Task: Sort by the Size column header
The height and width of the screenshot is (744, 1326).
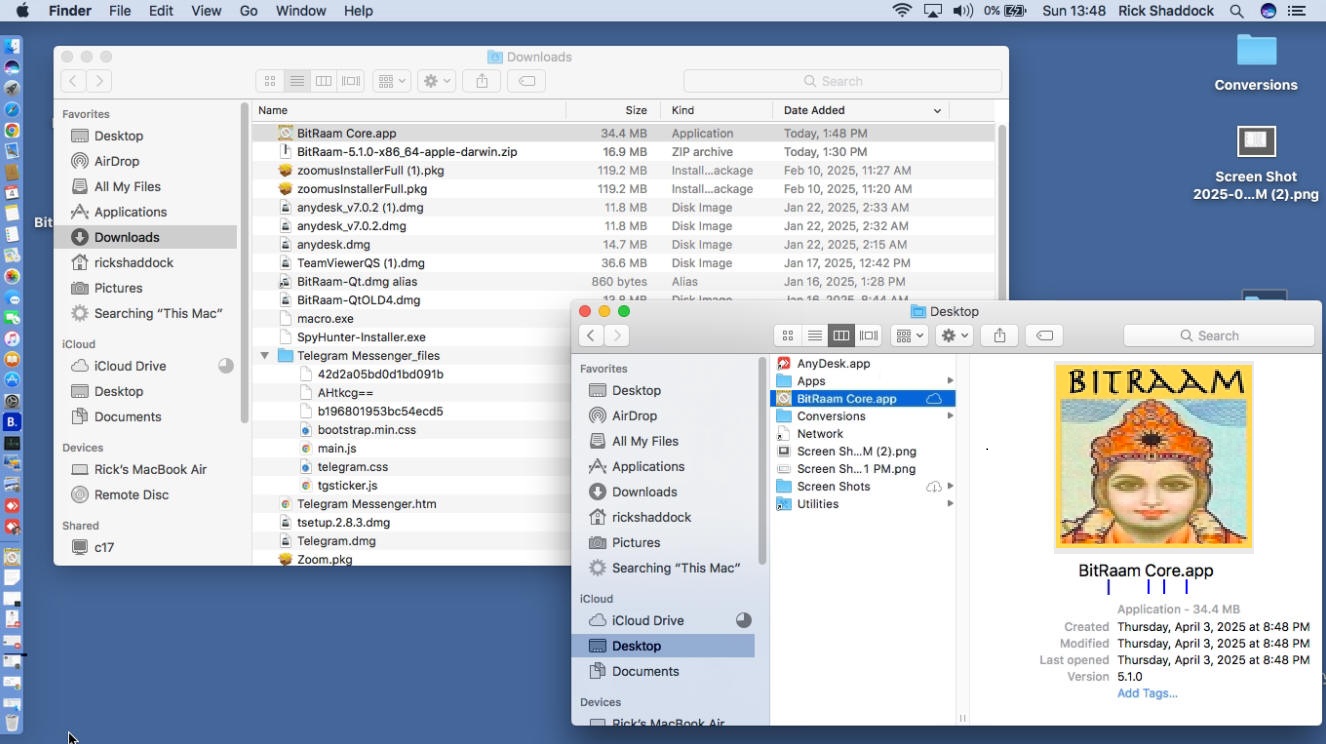Action: [x=614, y=110]
